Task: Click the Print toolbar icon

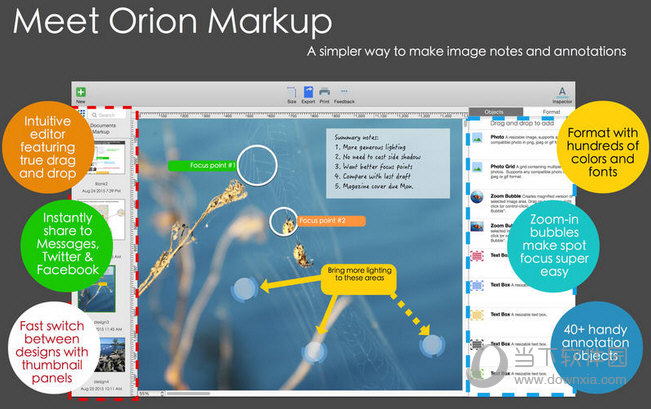Action: 325,92
